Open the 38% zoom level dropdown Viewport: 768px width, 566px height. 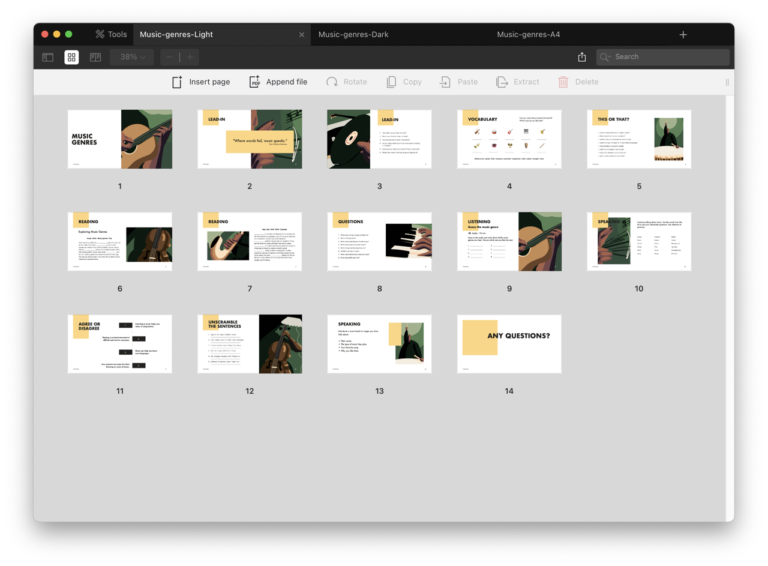[132, 58]
